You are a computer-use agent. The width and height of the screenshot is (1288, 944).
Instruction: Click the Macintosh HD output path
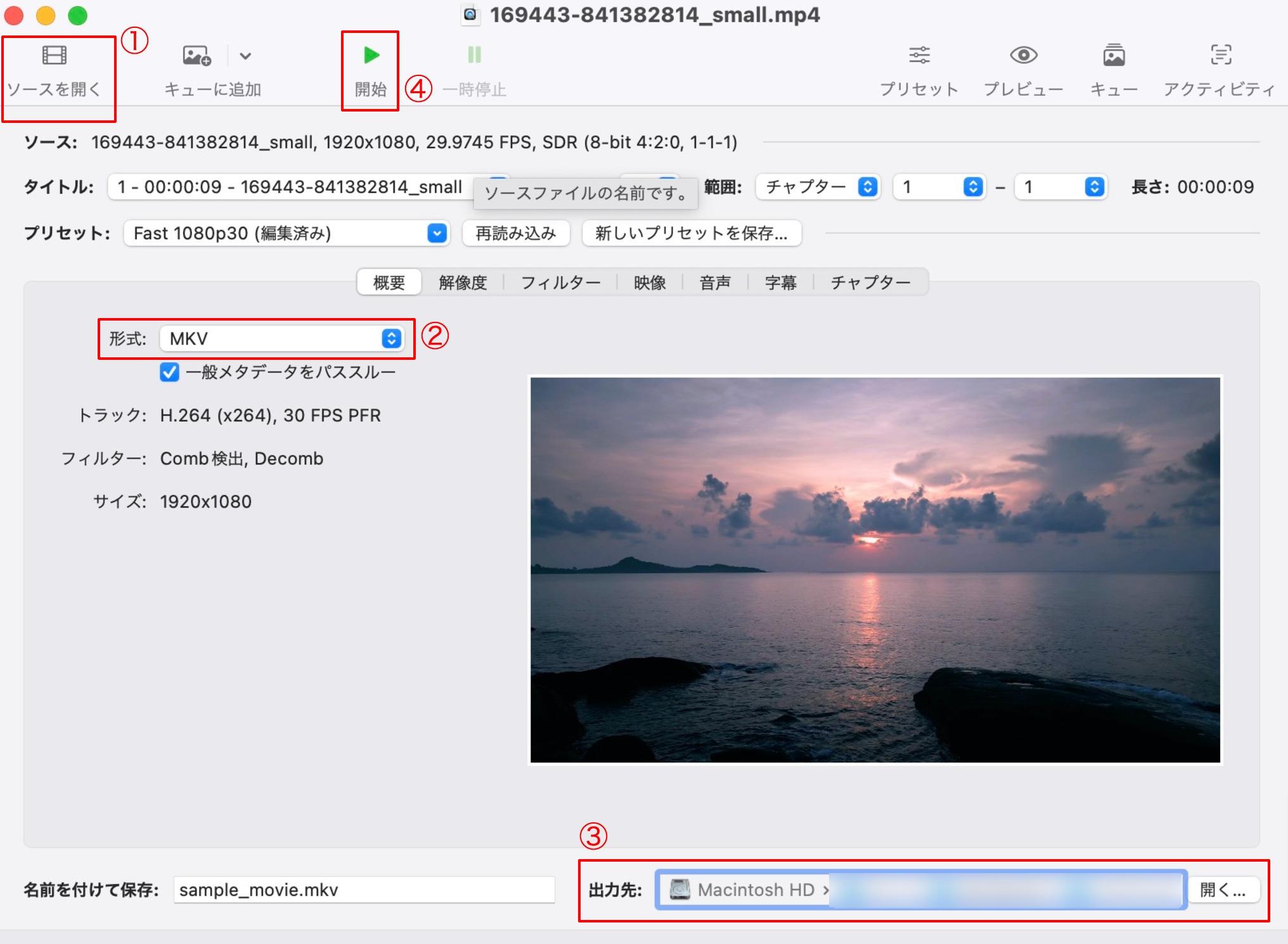point(920,890)
